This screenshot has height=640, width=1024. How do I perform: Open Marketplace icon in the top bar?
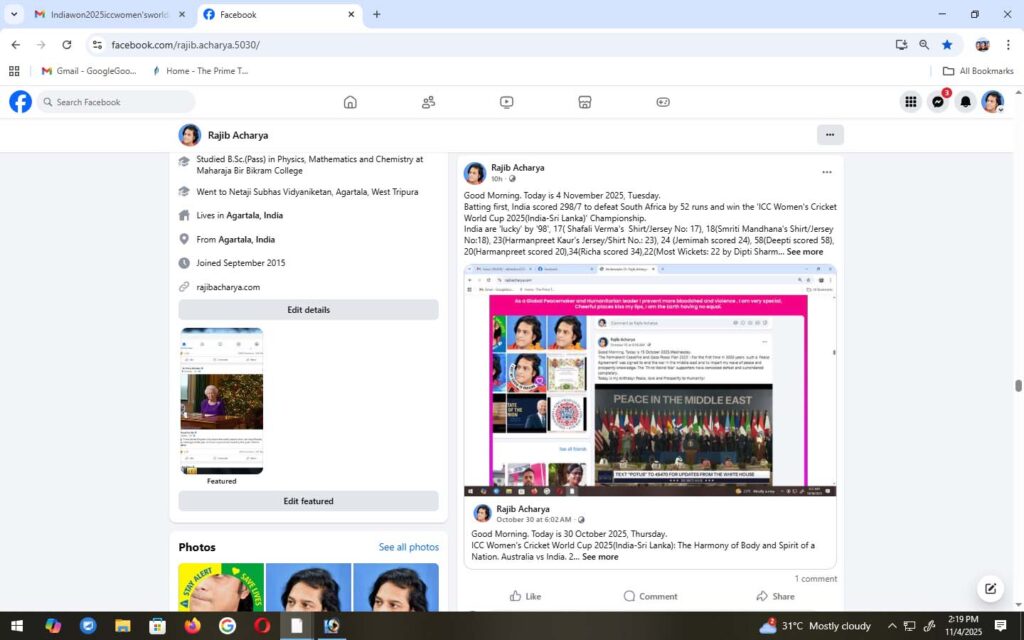(x=585, y=102)
